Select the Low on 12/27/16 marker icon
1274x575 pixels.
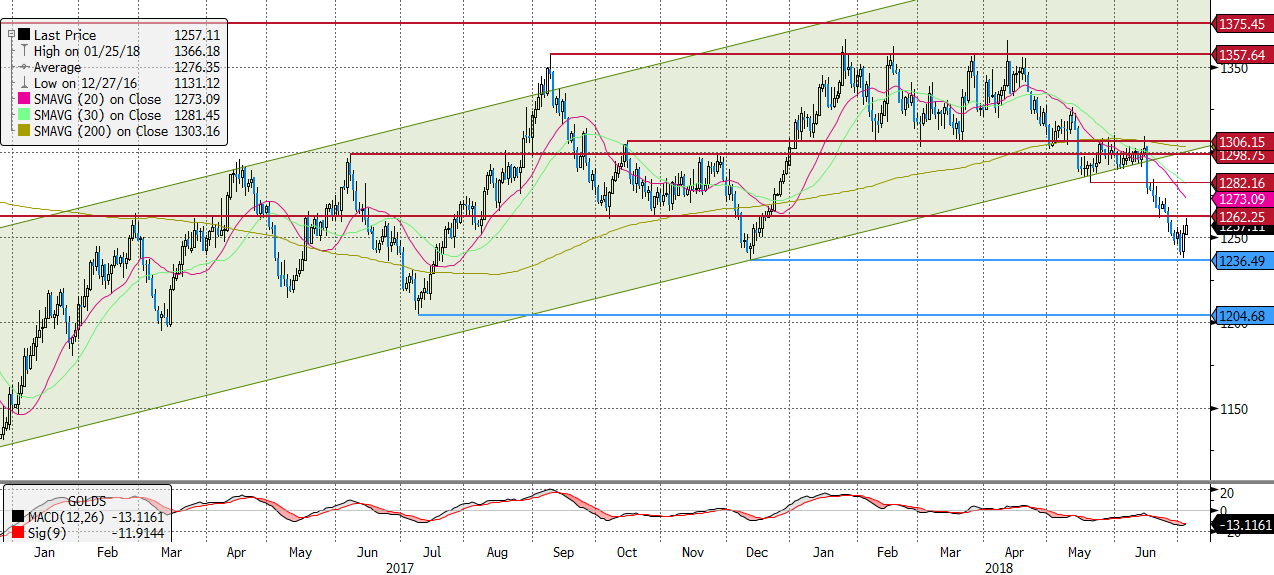pos(25,83)
